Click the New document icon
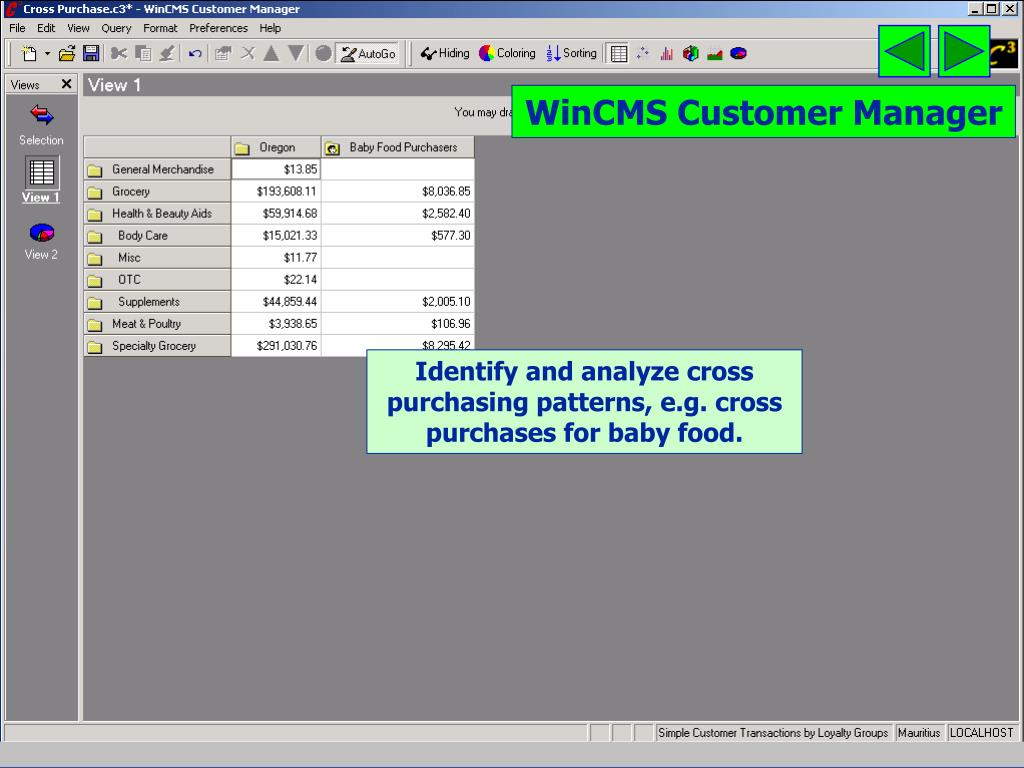 29,54
